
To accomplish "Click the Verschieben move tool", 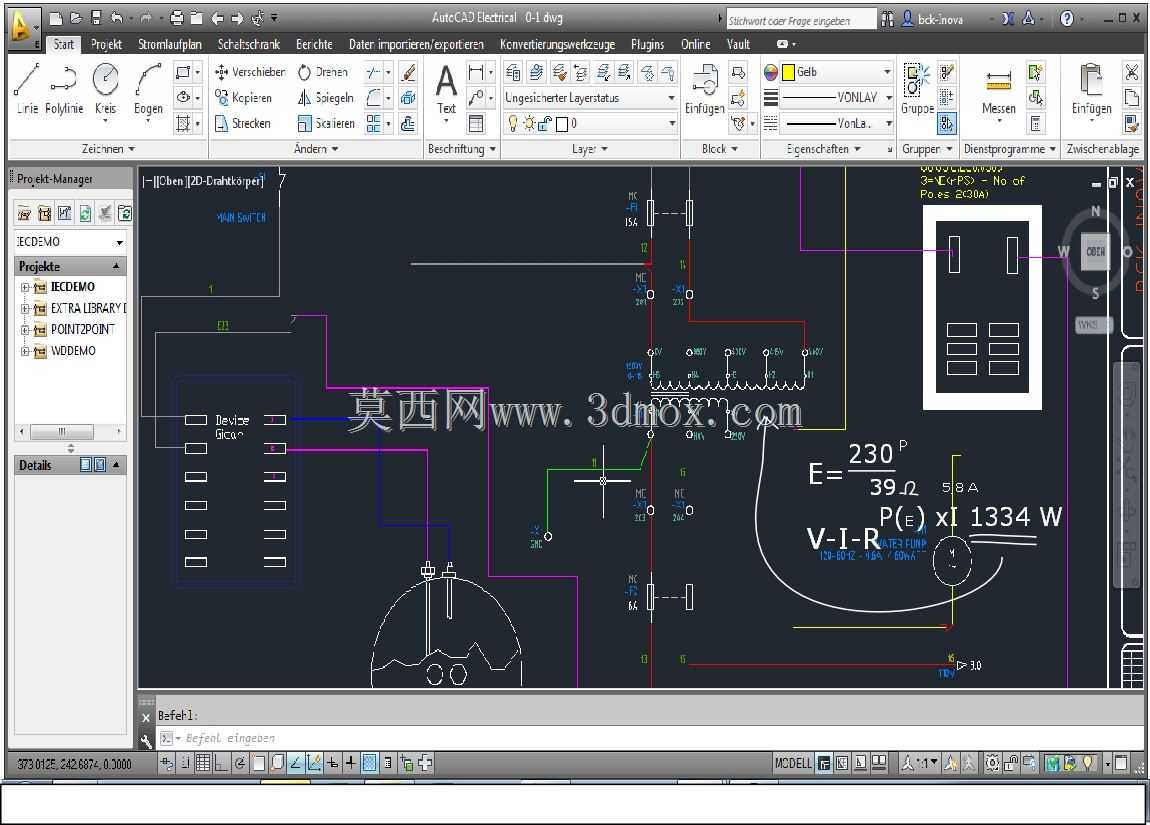I will (x=249, y=72).
